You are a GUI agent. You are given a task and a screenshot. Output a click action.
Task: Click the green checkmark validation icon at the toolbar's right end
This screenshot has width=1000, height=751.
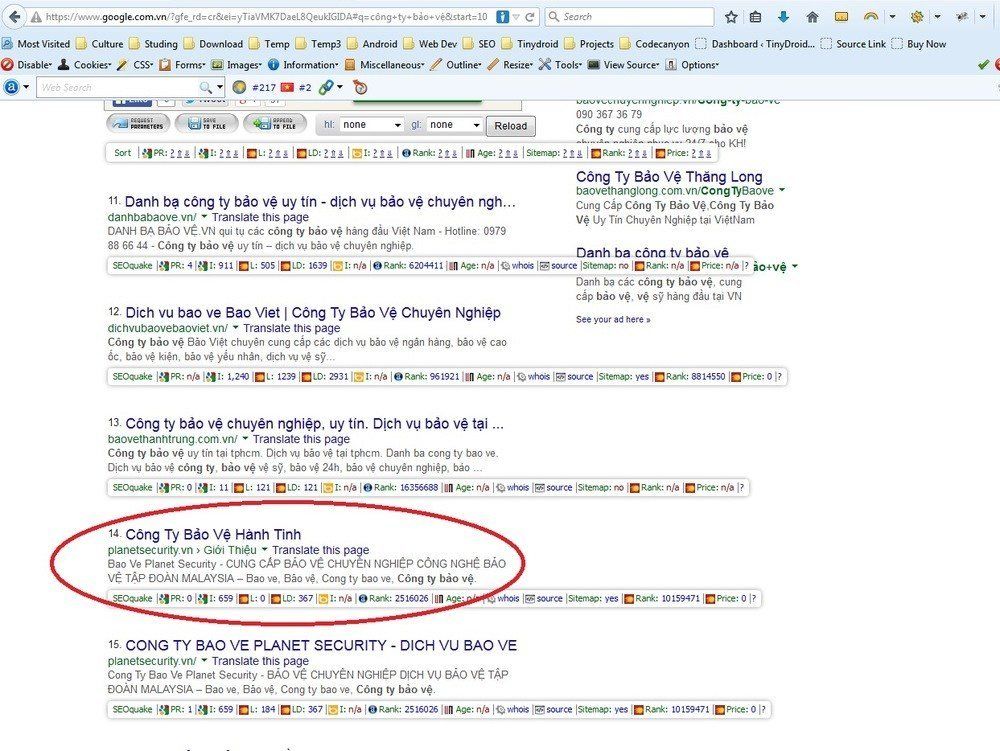click(x=983, y=64)
